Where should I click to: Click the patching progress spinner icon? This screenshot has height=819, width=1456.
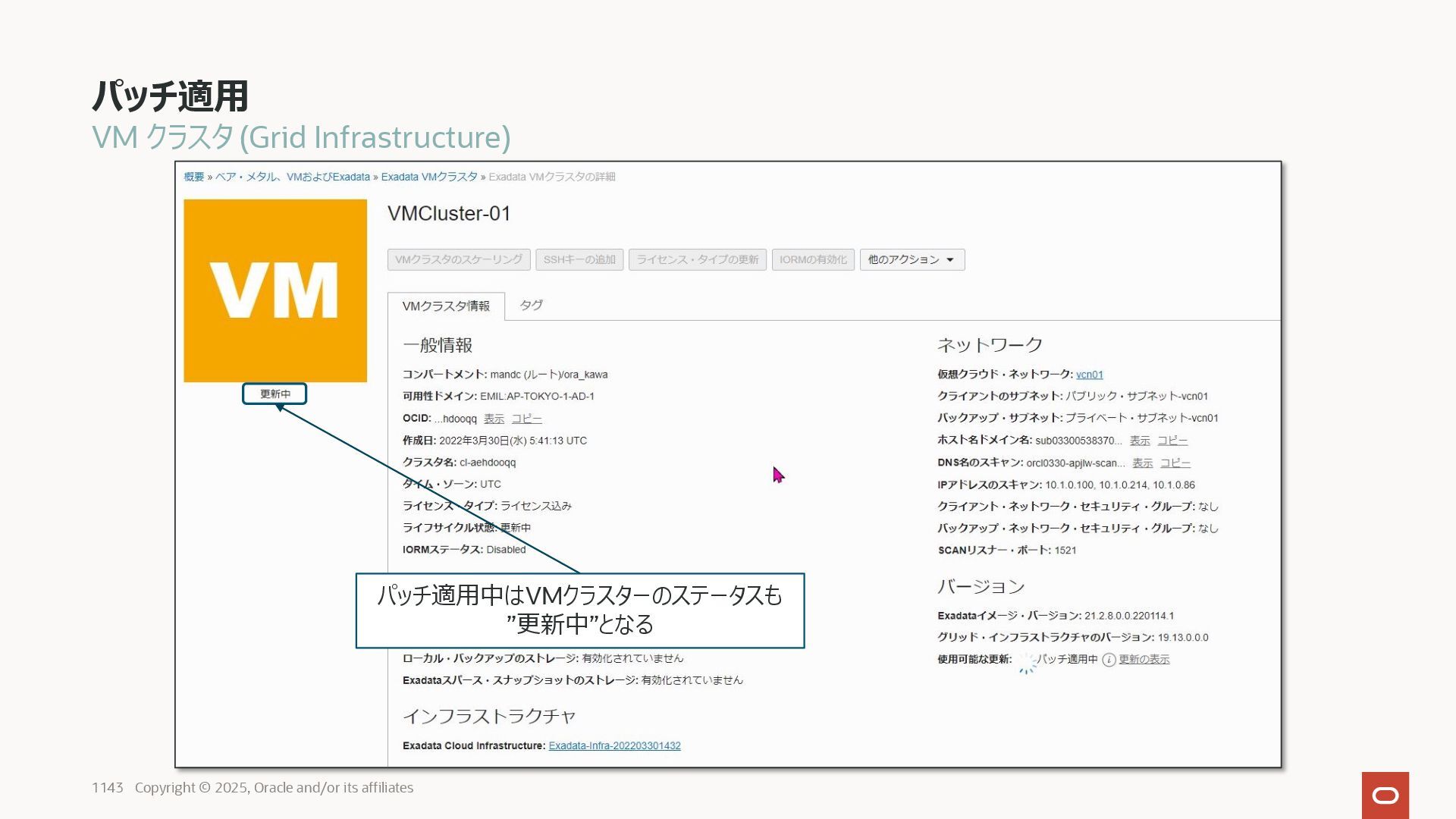[1026, 662]
